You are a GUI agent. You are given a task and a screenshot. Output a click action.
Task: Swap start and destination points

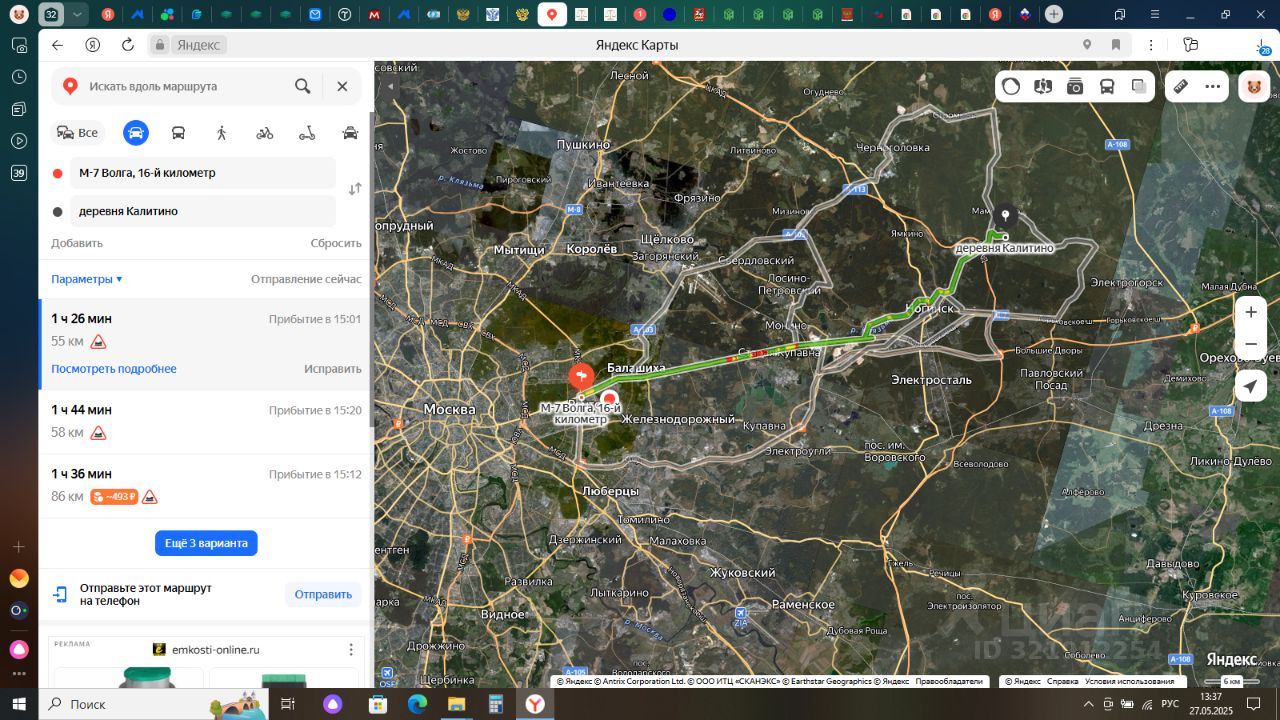point(354,189)
